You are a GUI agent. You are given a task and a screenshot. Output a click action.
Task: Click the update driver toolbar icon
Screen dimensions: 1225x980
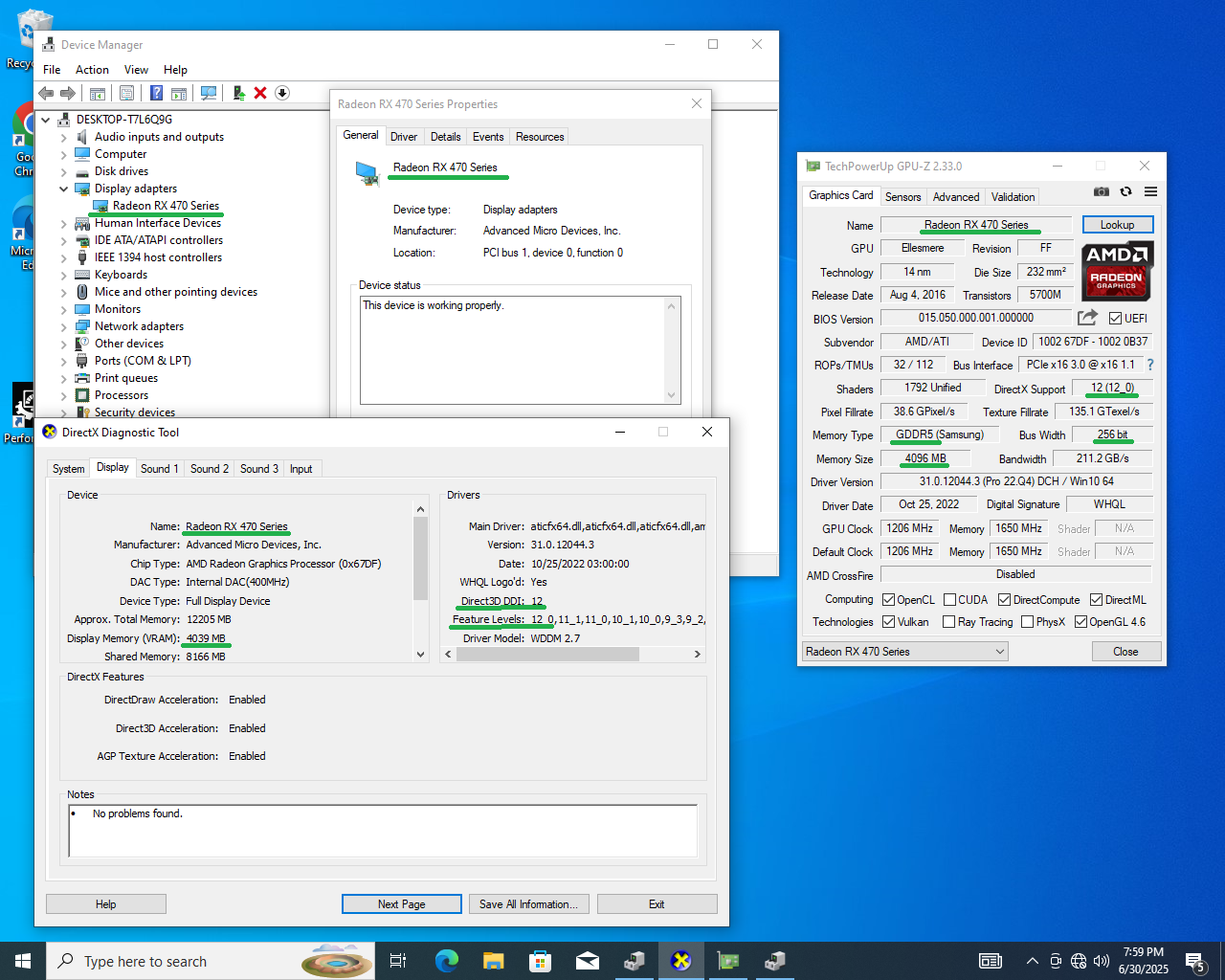(x=237, y=93)
